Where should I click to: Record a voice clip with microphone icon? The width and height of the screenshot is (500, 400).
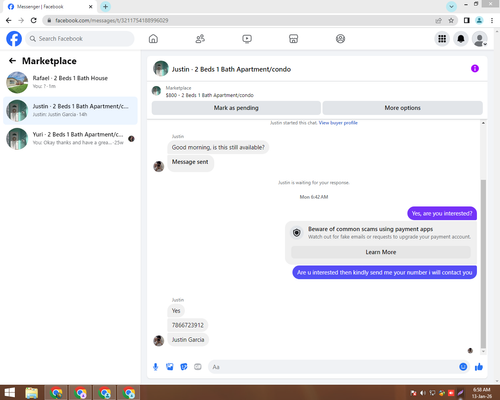coord(155,367)
